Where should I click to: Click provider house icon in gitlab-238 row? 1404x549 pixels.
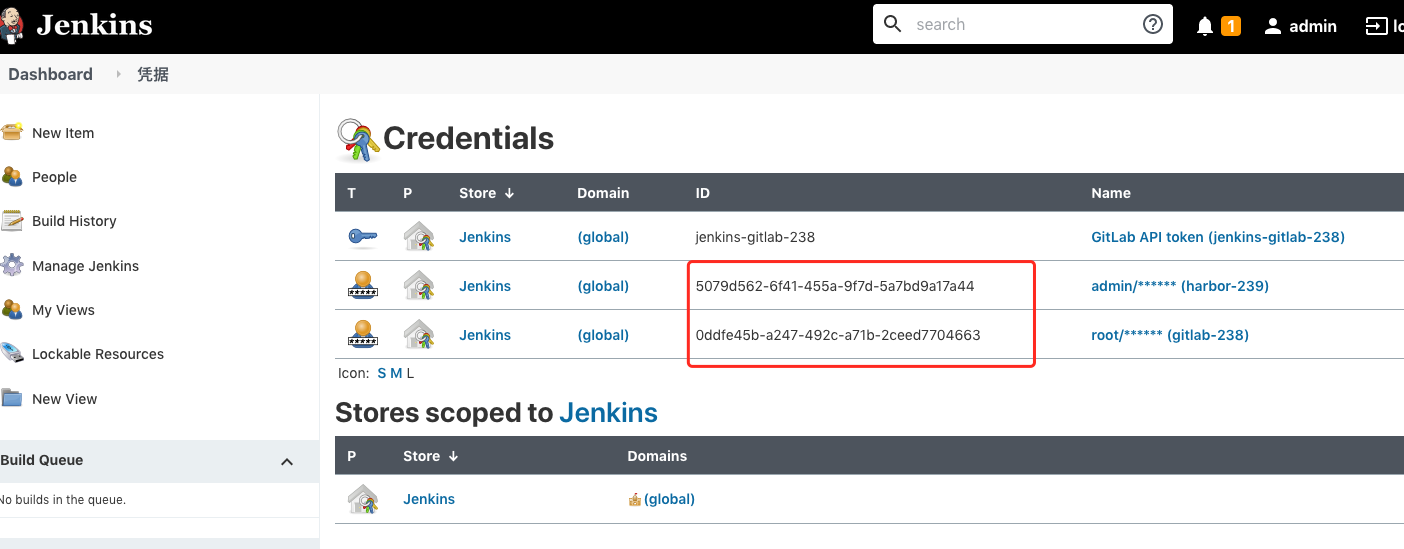[x=419, y=335]
